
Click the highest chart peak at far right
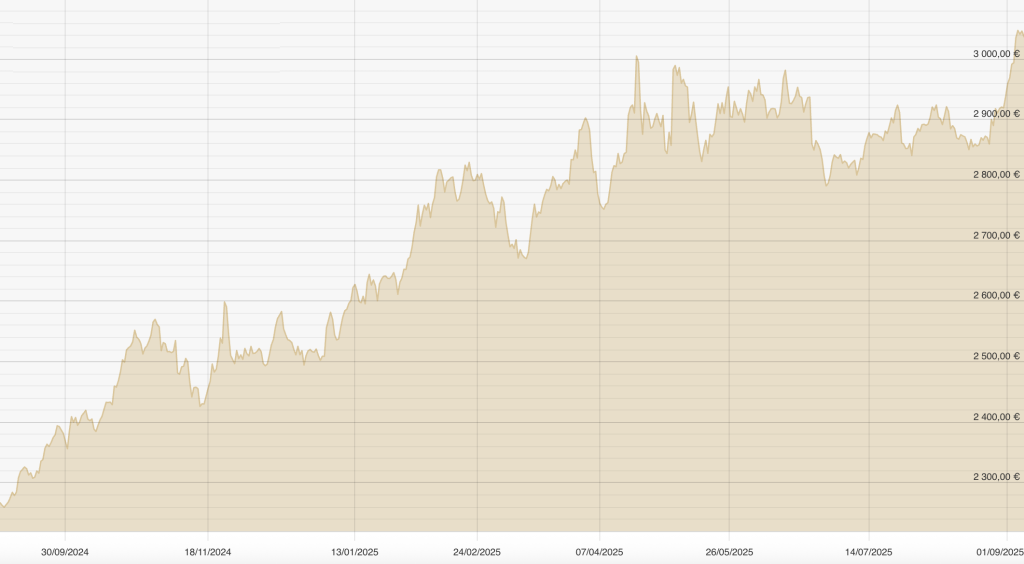pos(1018,32)
